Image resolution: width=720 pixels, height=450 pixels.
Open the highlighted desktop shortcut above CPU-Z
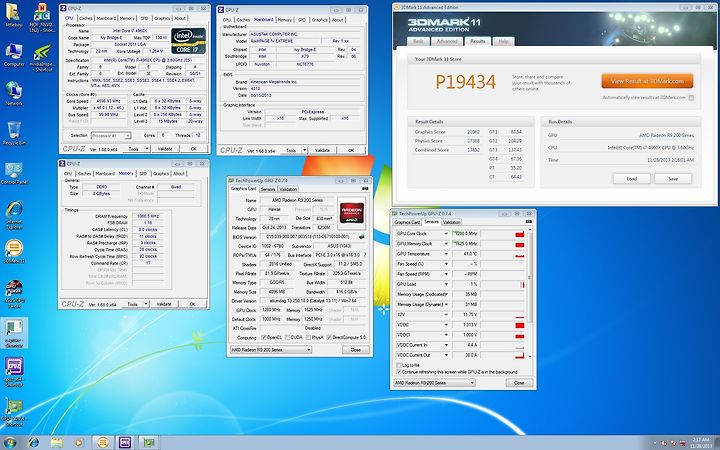[x=14, y=333]
